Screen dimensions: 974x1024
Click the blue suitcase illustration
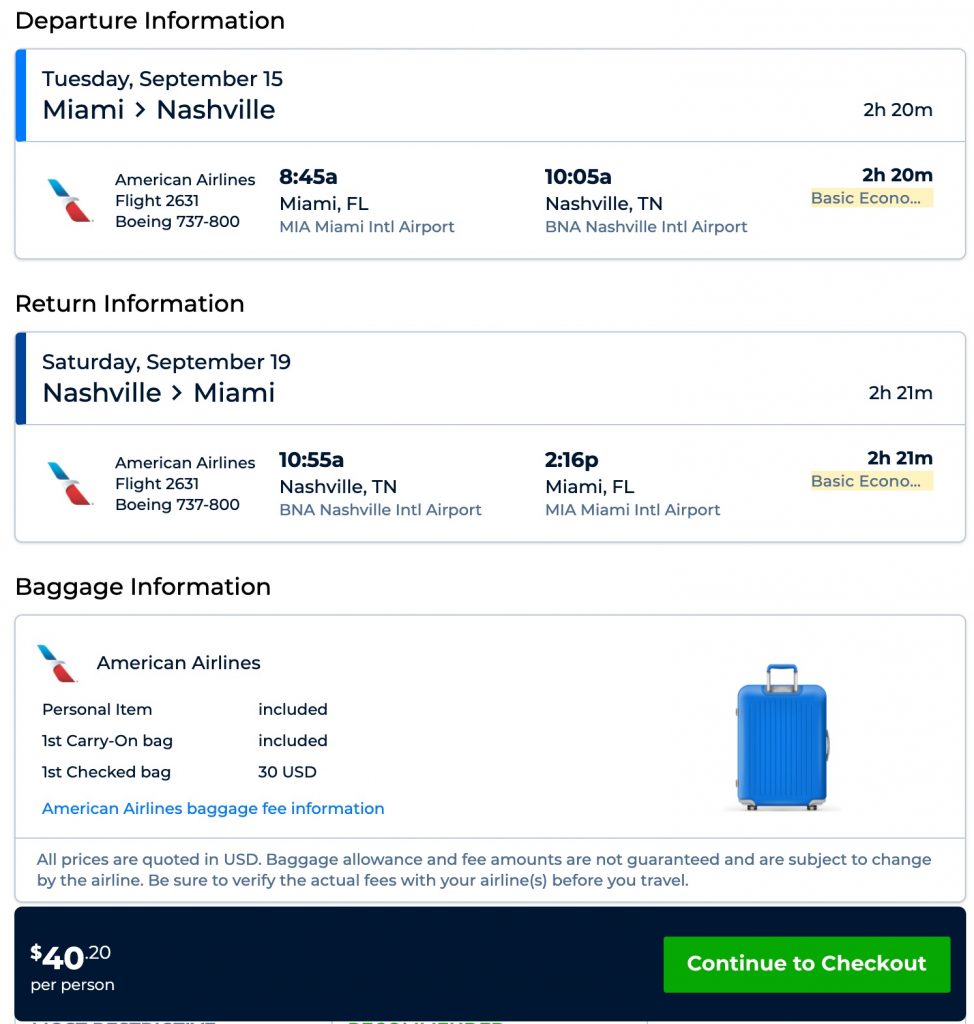point(782,735)
